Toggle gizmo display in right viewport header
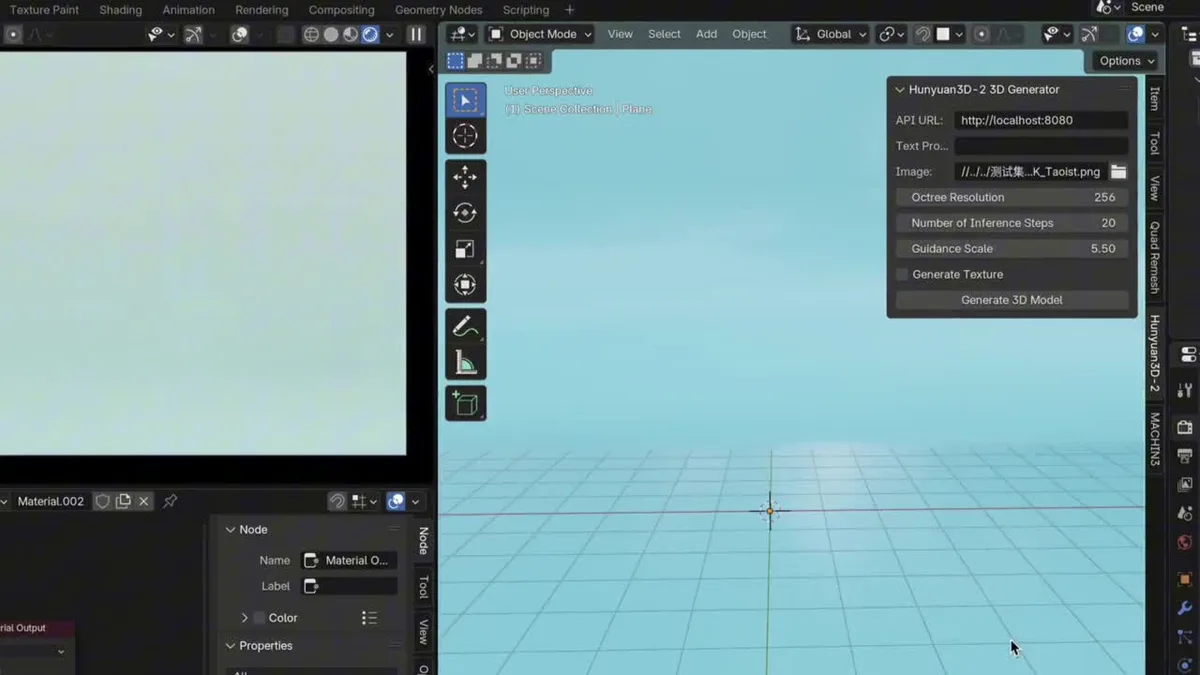The width and height of the screenshot is (1200, 675). click(x=1089, y=34)
